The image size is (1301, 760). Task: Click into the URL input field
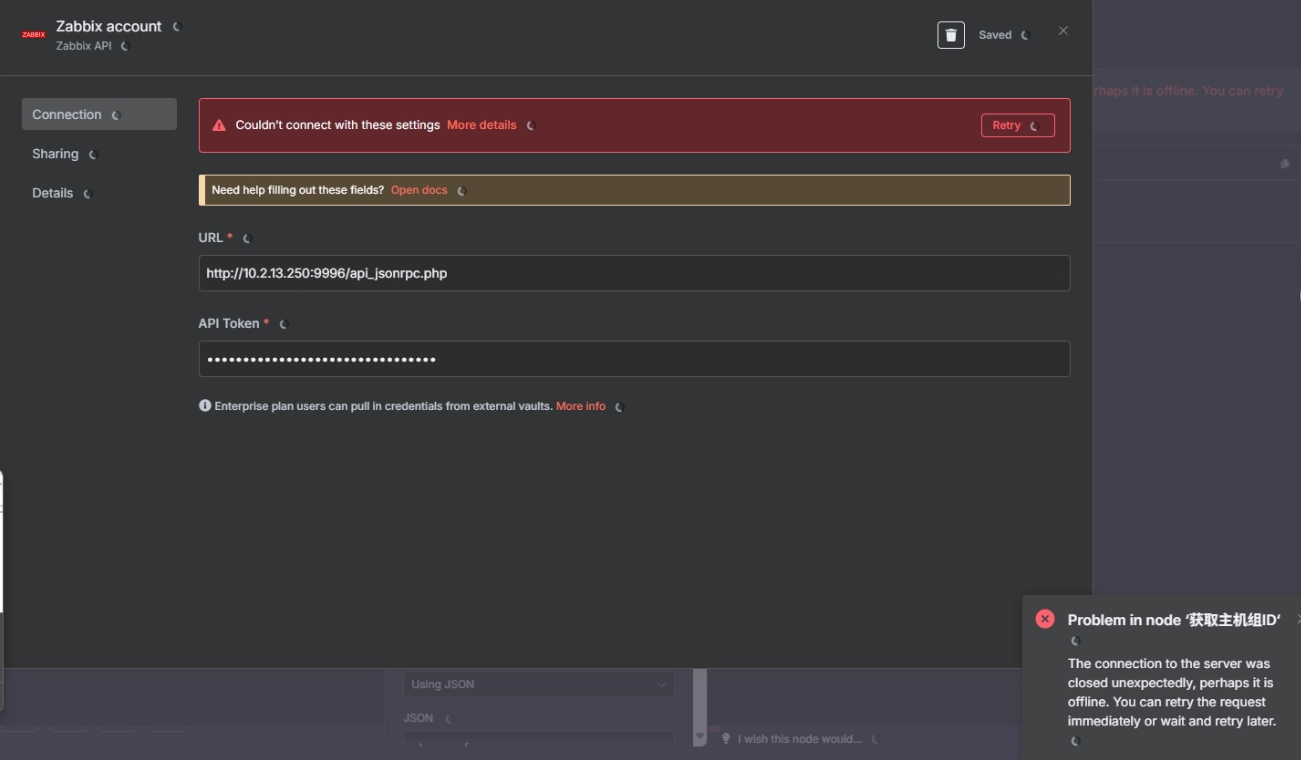click(634, 273)
